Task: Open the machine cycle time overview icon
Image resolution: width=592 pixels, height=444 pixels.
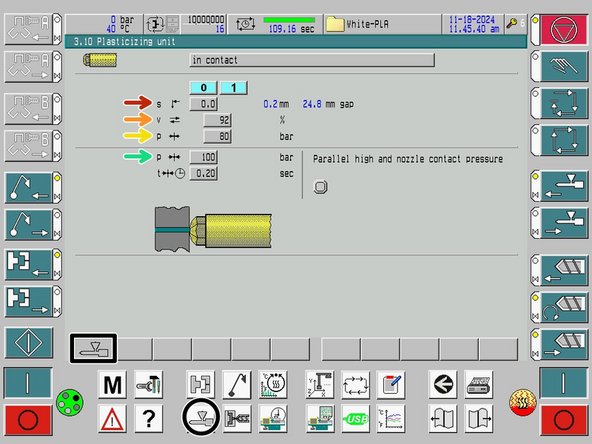Action: tap(273, 419)
